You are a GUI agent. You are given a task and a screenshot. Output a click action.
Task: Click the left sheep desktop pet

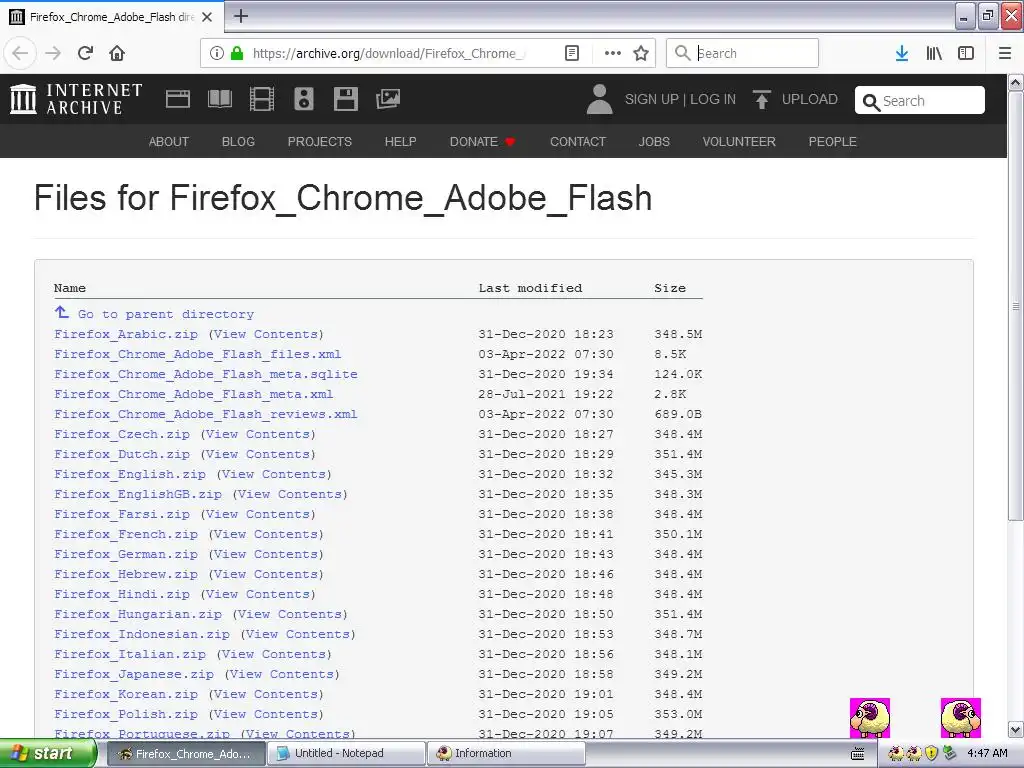coord(870,718)
